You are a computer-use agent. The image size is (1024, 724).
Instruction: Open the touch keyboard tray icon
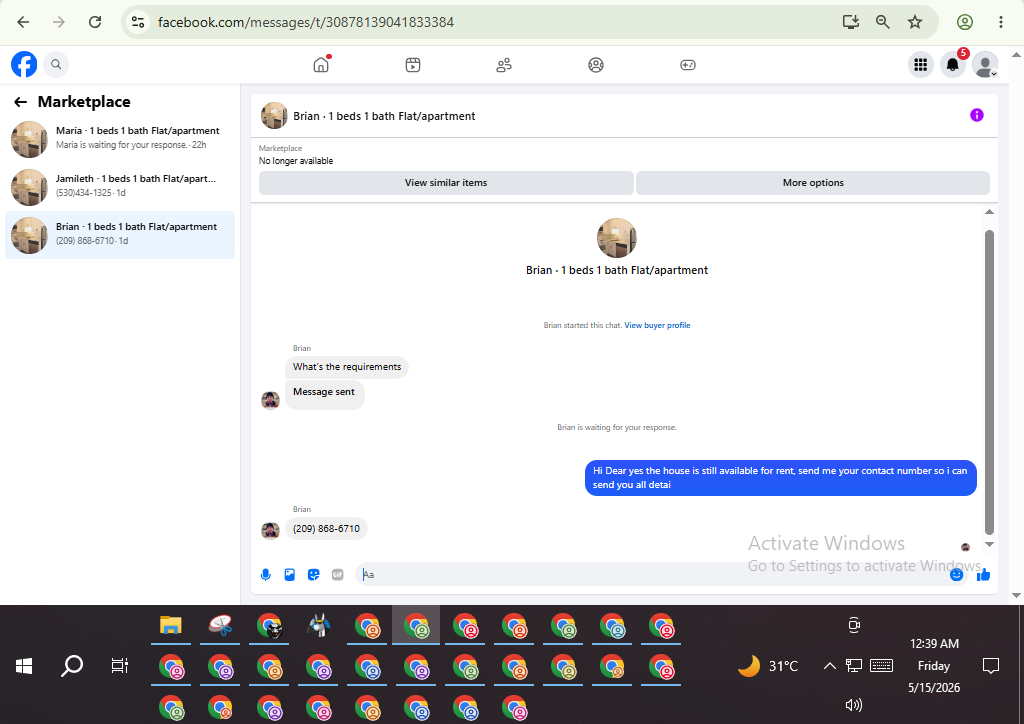pos(881,666)
